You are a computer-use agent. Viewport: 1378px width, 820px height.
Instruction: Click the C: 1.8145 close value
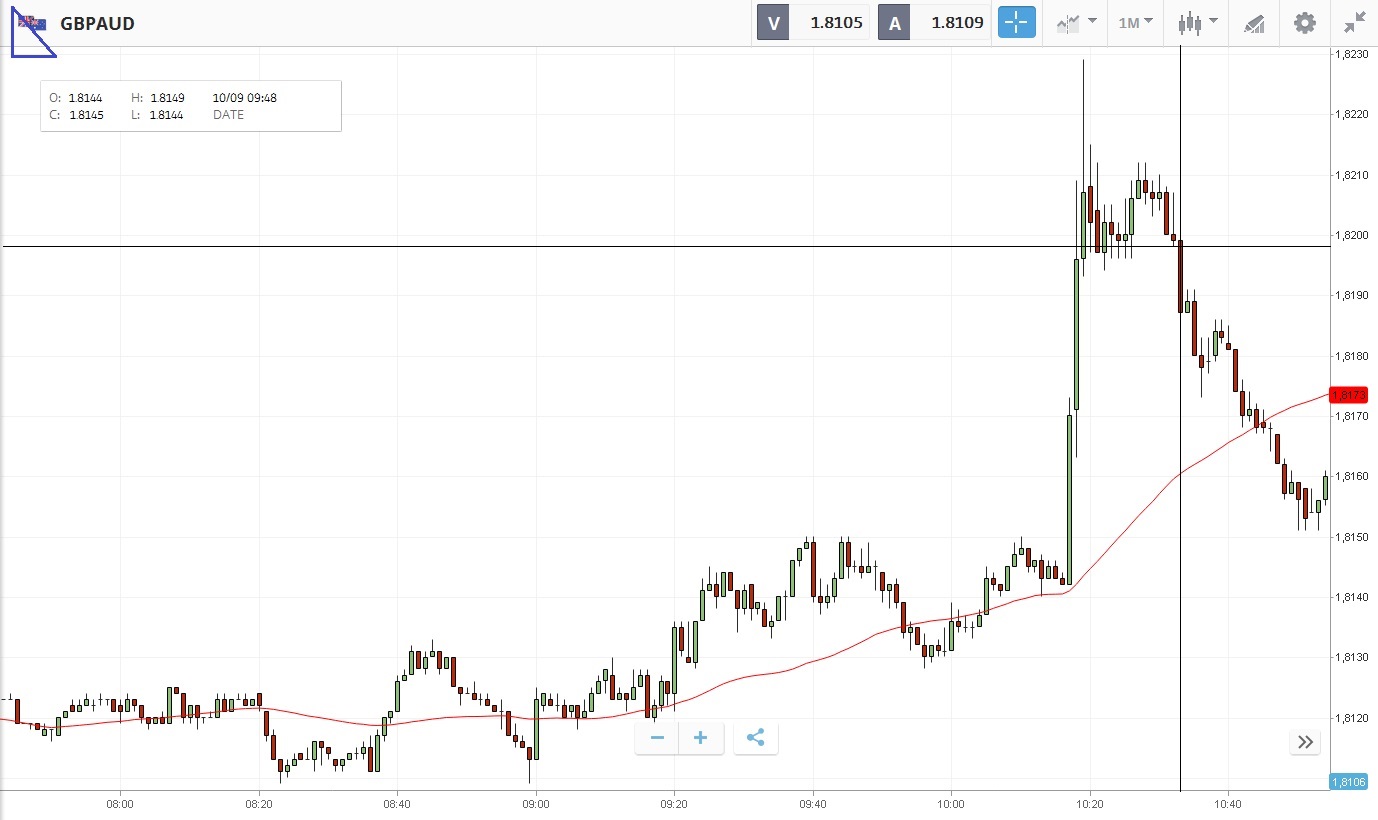76,115
